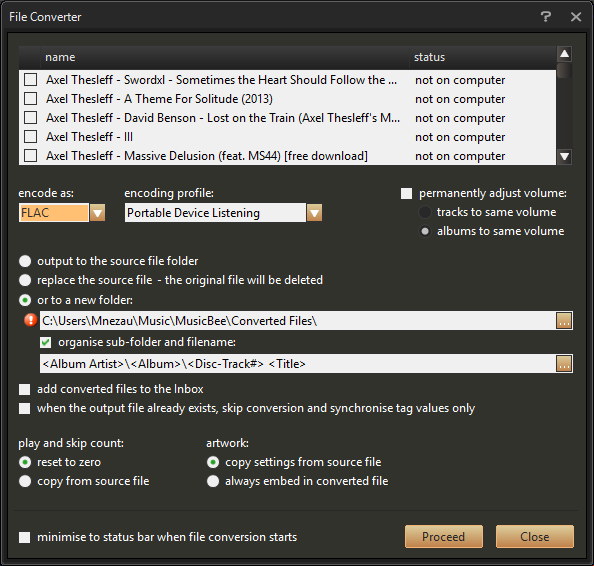
Task: Select the Axel Thesleff - III row text
Action: tap(89, 137)
